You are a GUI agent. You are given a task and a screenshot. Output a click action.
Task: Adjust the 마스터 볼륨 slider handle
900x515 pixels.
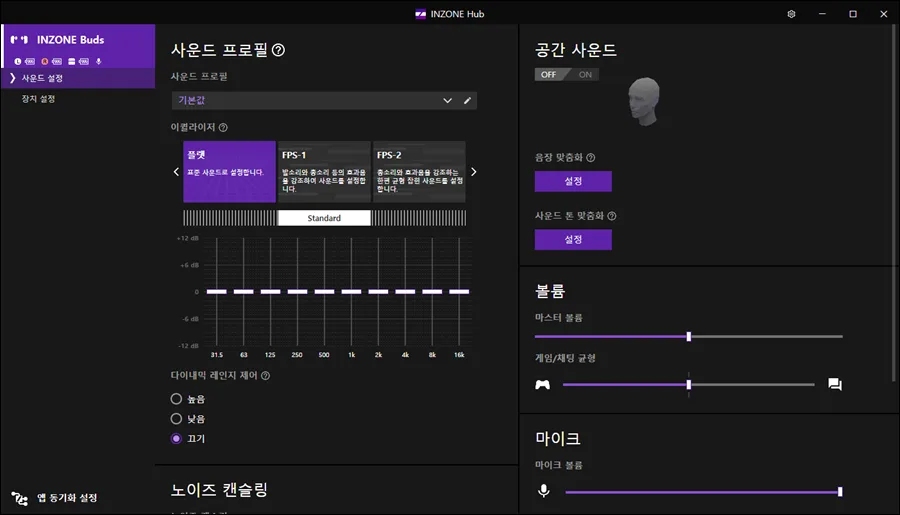click(x=689, y=336)
